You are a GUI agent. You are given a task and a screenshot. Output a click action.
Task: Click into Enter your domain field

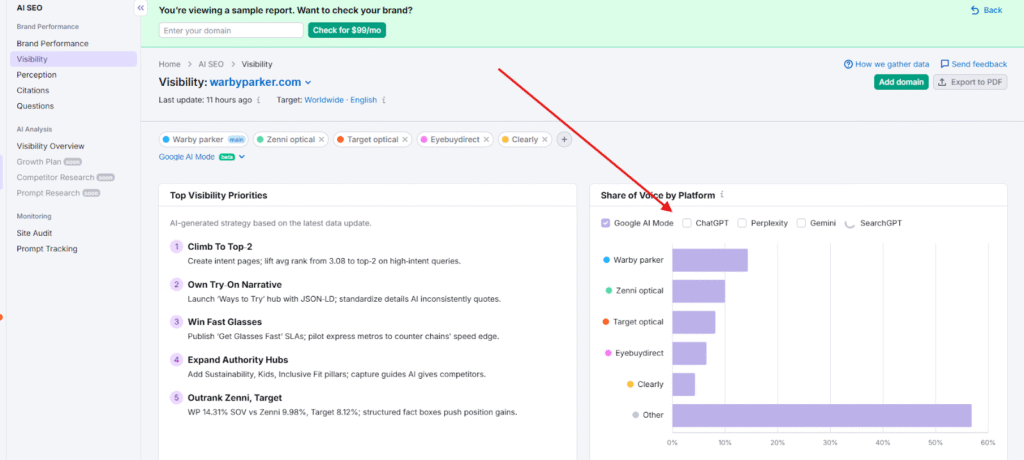[x=231, y=30]
